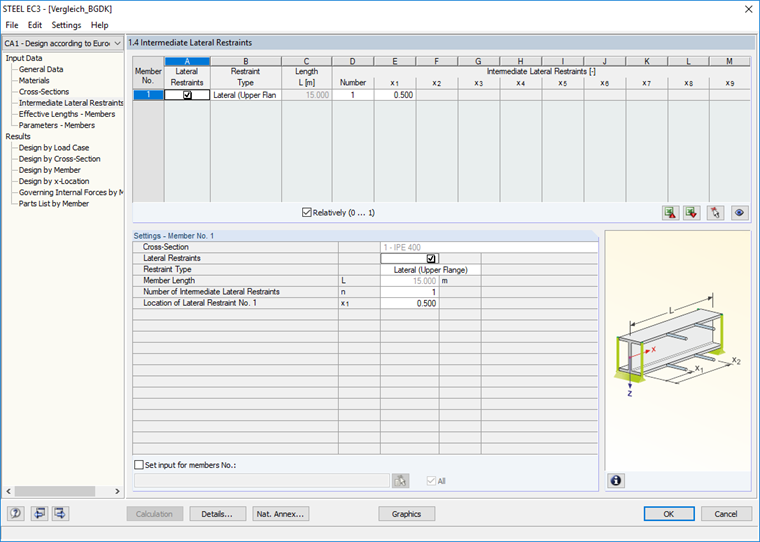
Task: Click the Cross-Section value 1 - IPE 400
Action: 489,247
